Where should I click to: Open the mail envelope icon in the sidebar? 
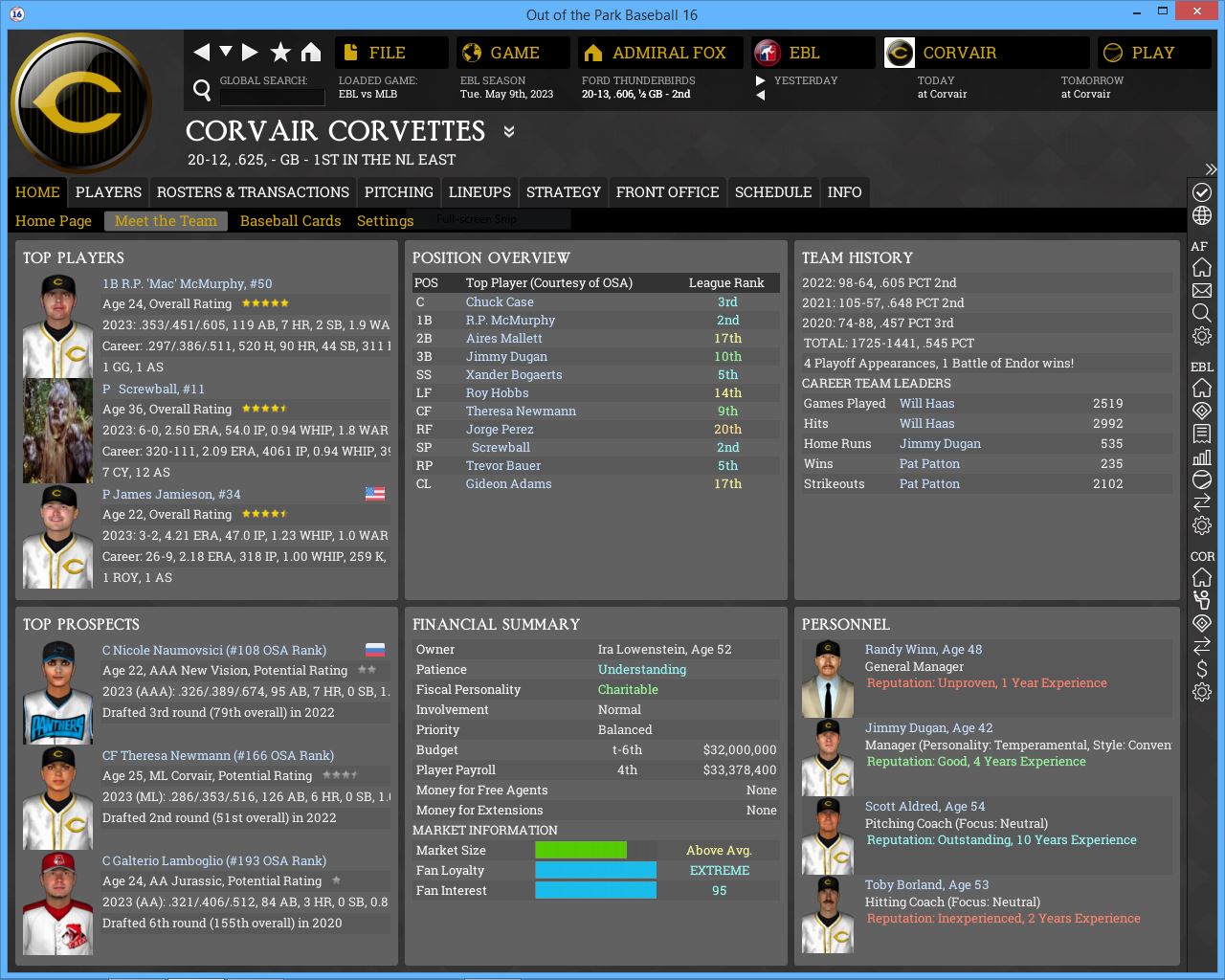tap(1202, 290)
